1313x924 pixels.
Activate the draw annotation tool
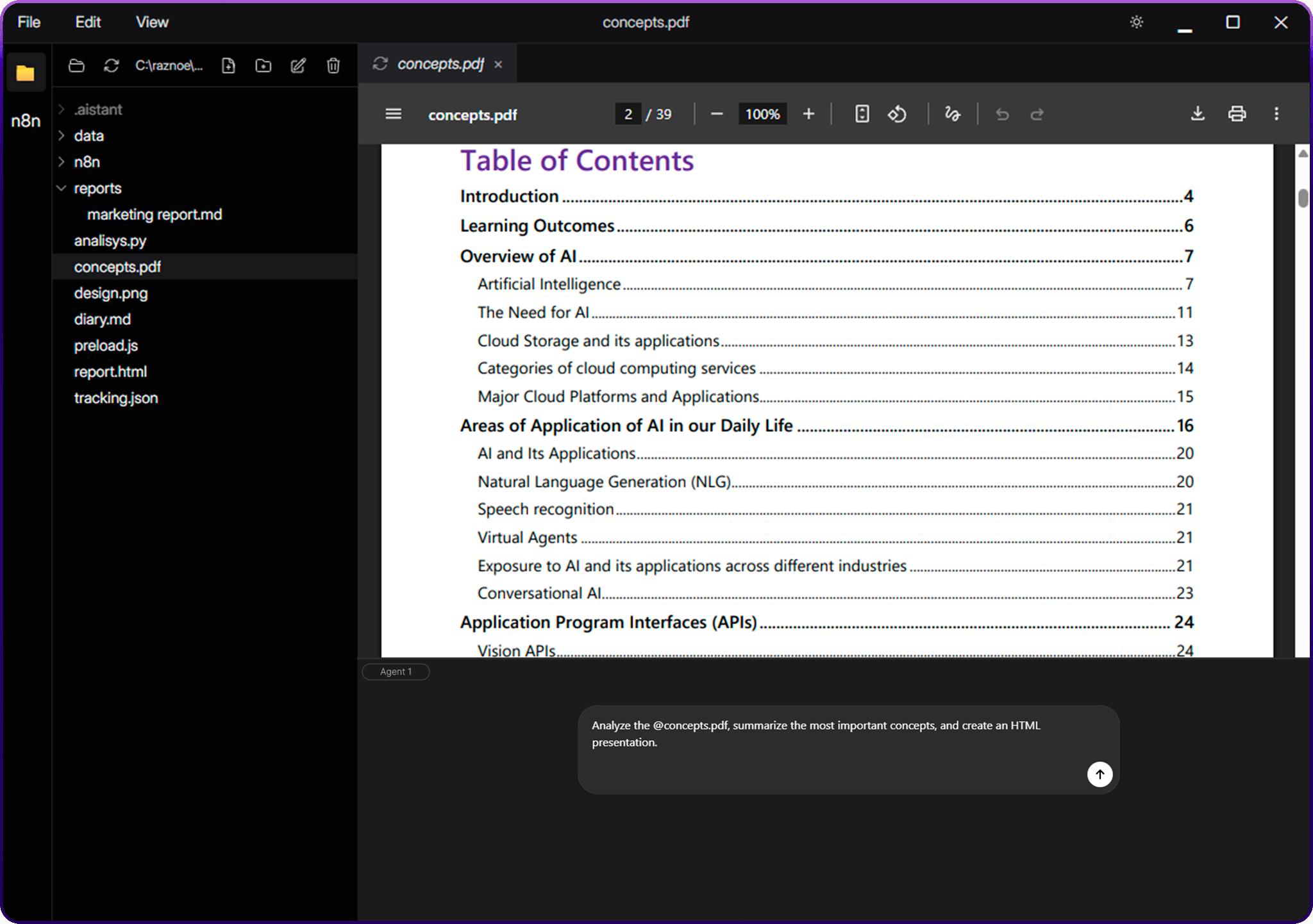click(x=952, y=114)
